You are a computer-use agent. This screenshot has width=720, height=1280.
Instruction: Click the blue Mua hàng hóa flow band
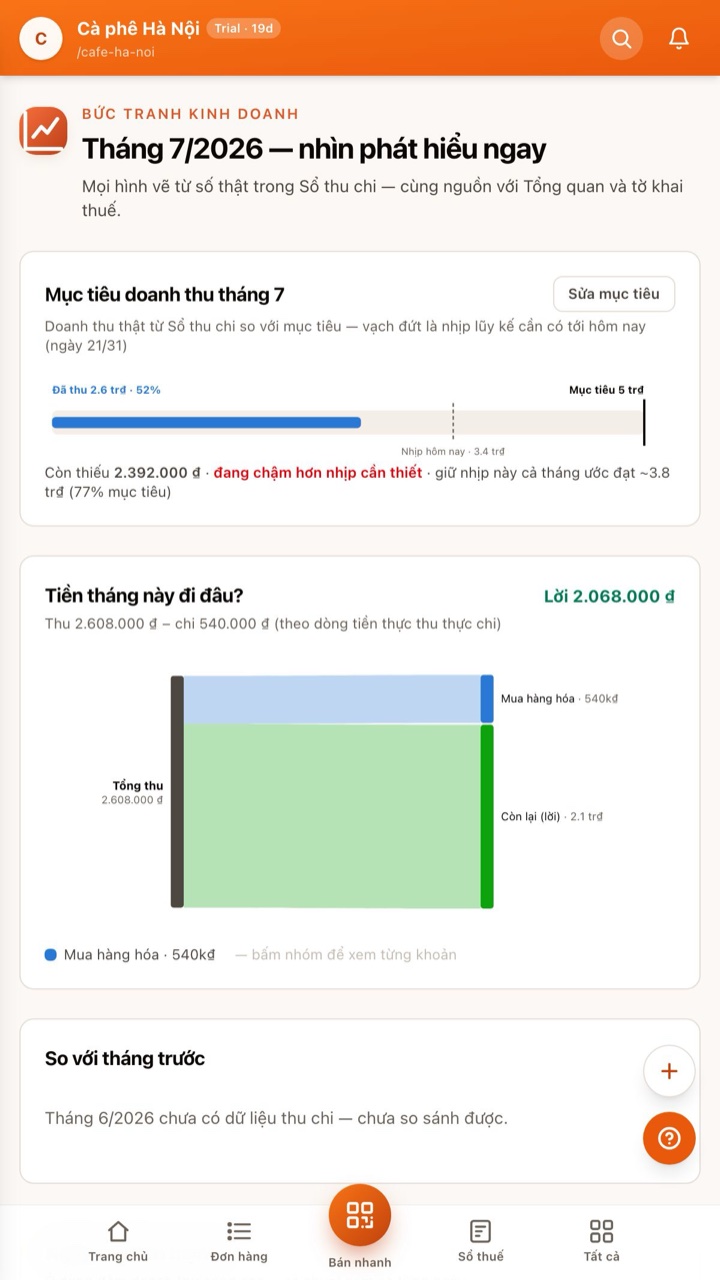coord(332,699)
